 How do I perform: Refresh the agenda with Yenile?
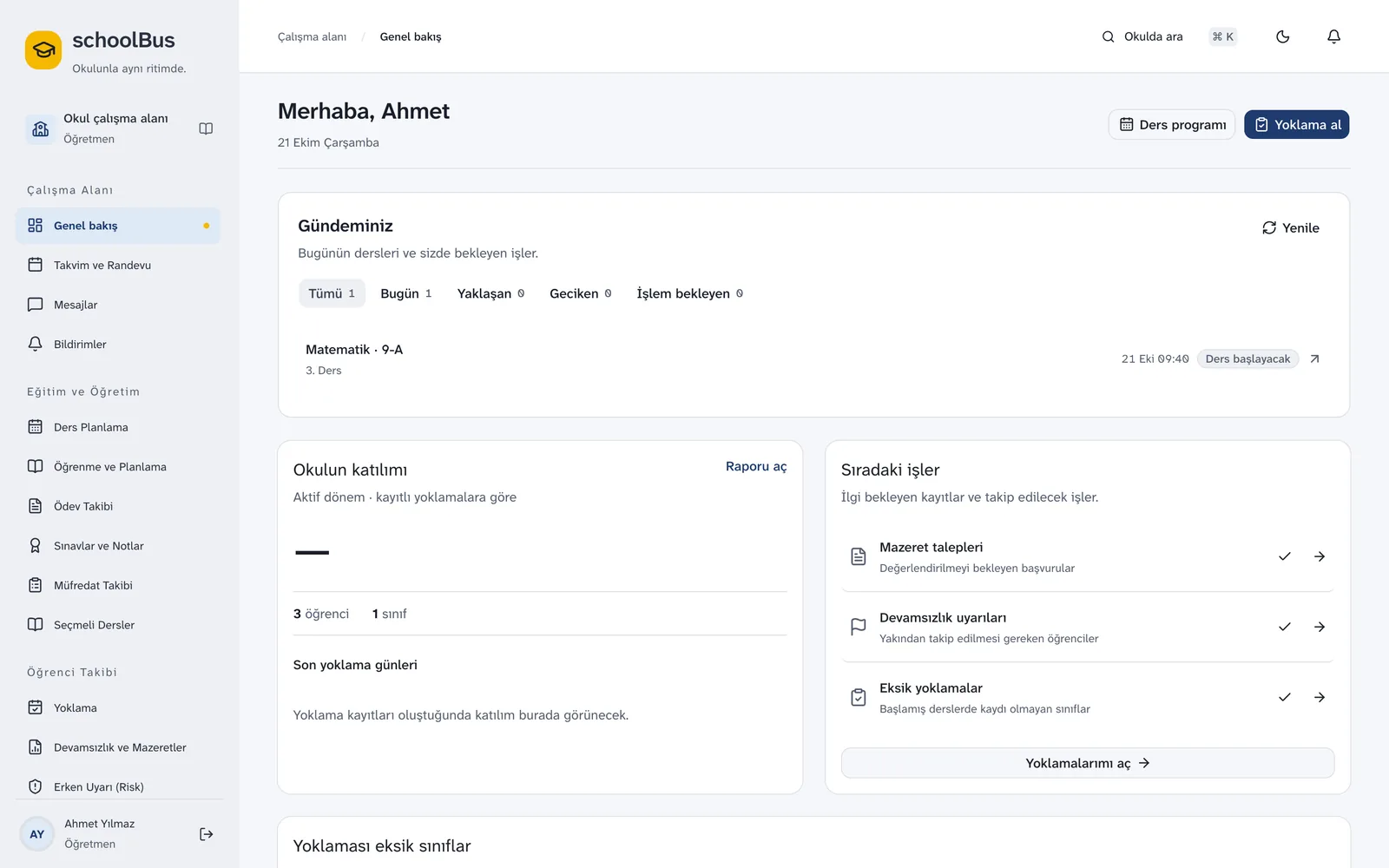coord(1290,227)
